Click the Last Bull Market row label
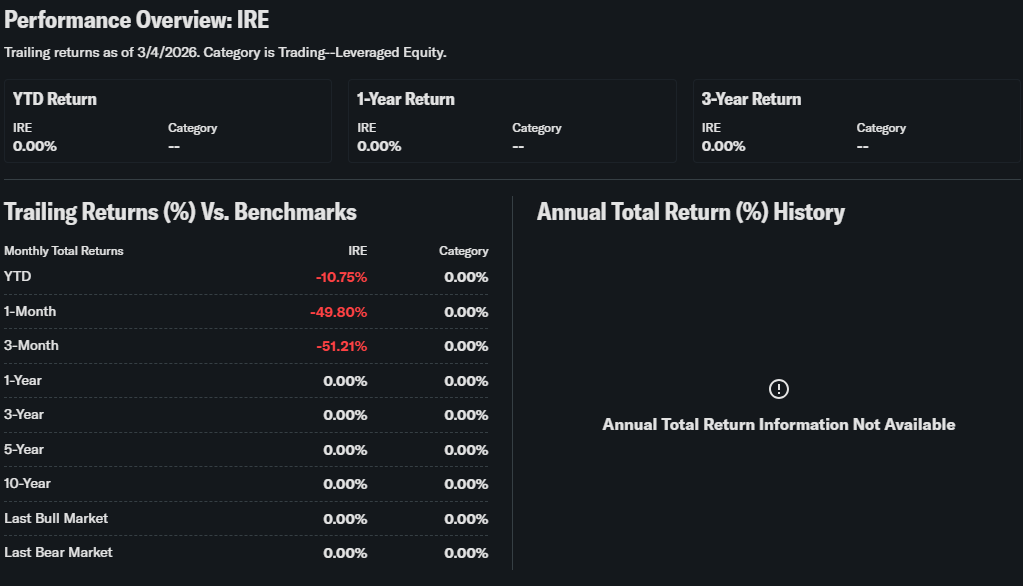Screen dimensions: 1023x586 tap(56, 518)
